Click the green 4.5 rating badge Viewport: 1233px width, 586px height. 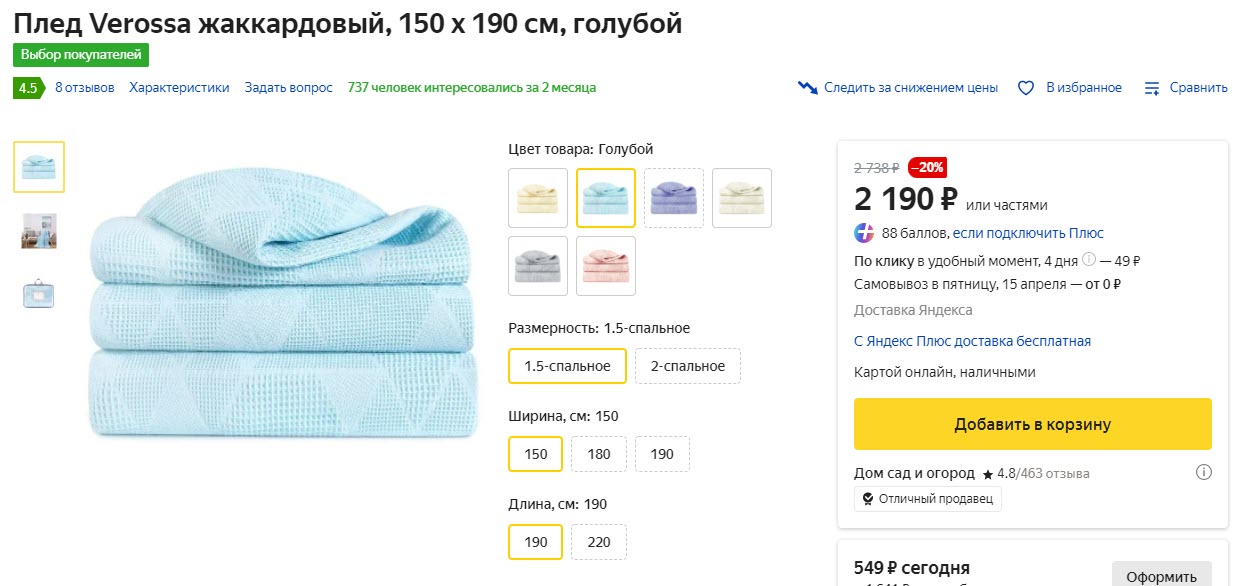pos(27,88)
